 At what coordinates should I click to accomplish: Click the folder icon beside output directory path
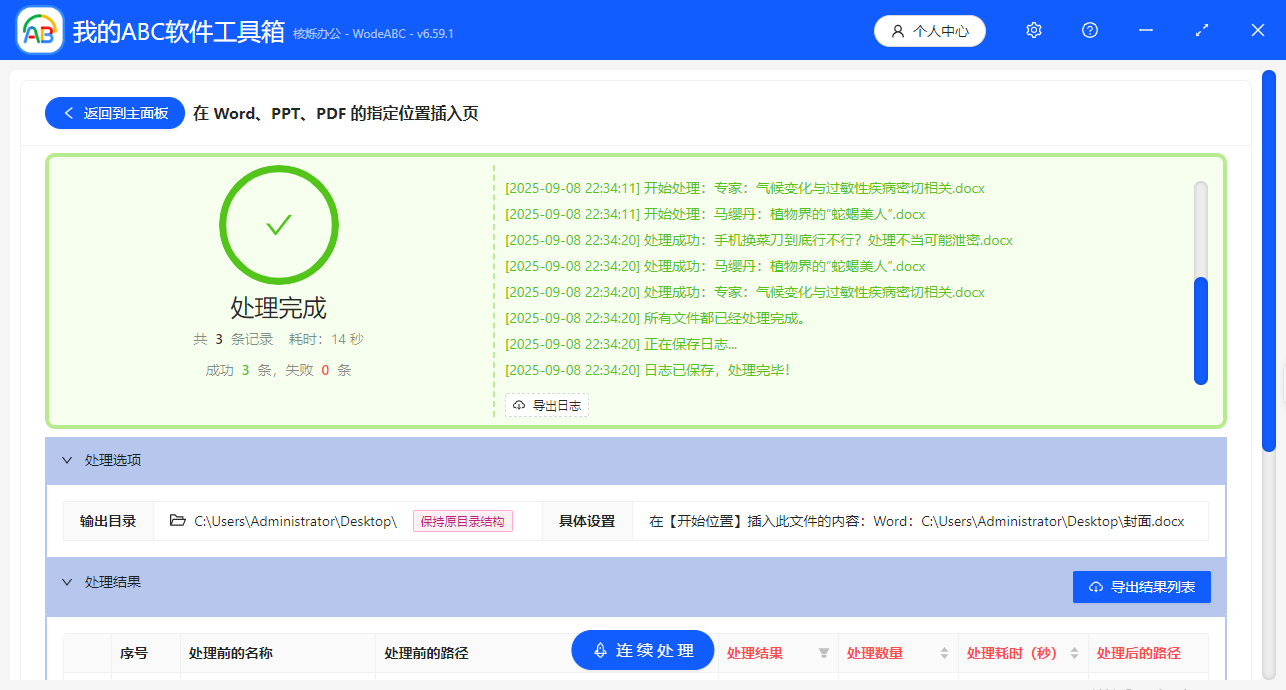(x=177, y=520)
